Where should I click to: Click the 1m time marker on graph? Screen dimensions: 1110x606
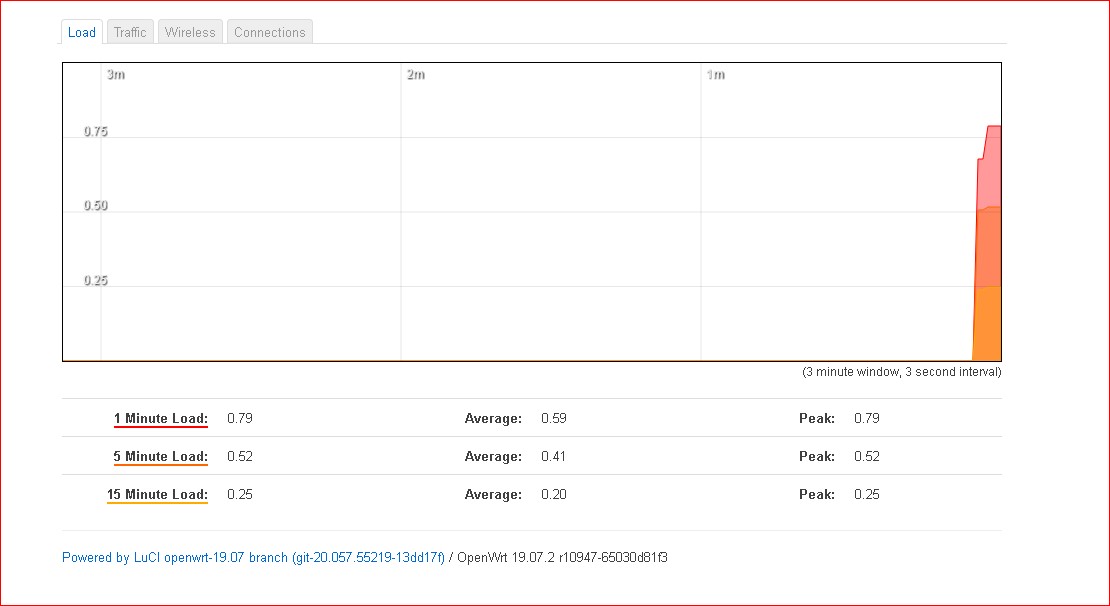pyautogui.click(x=716, y=75)
